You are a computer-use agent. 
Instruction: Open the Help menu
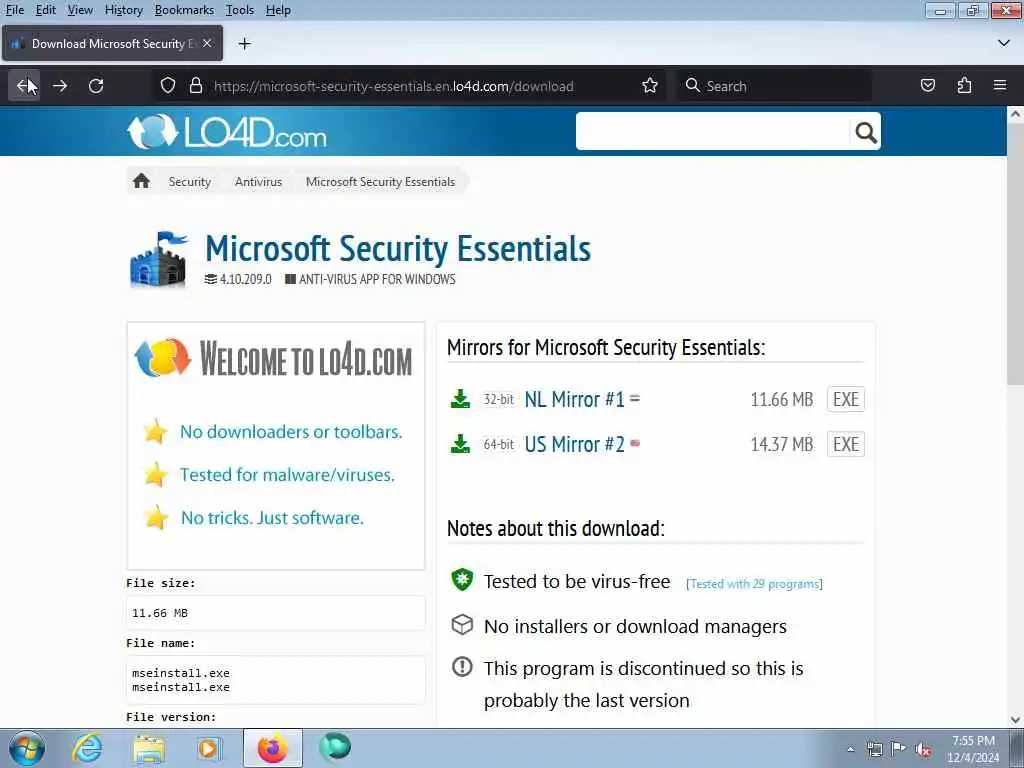pos(278,10)
